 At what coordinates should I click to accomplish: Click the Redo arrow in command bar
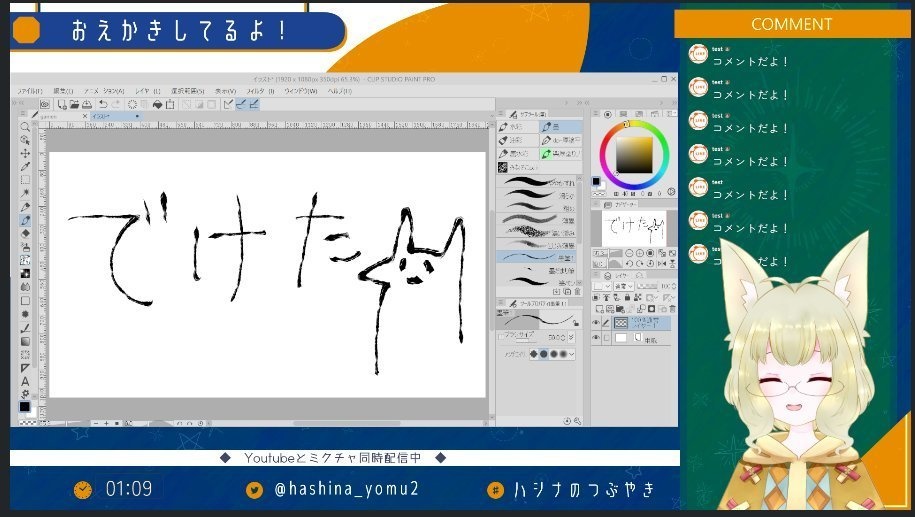(116, 104)
